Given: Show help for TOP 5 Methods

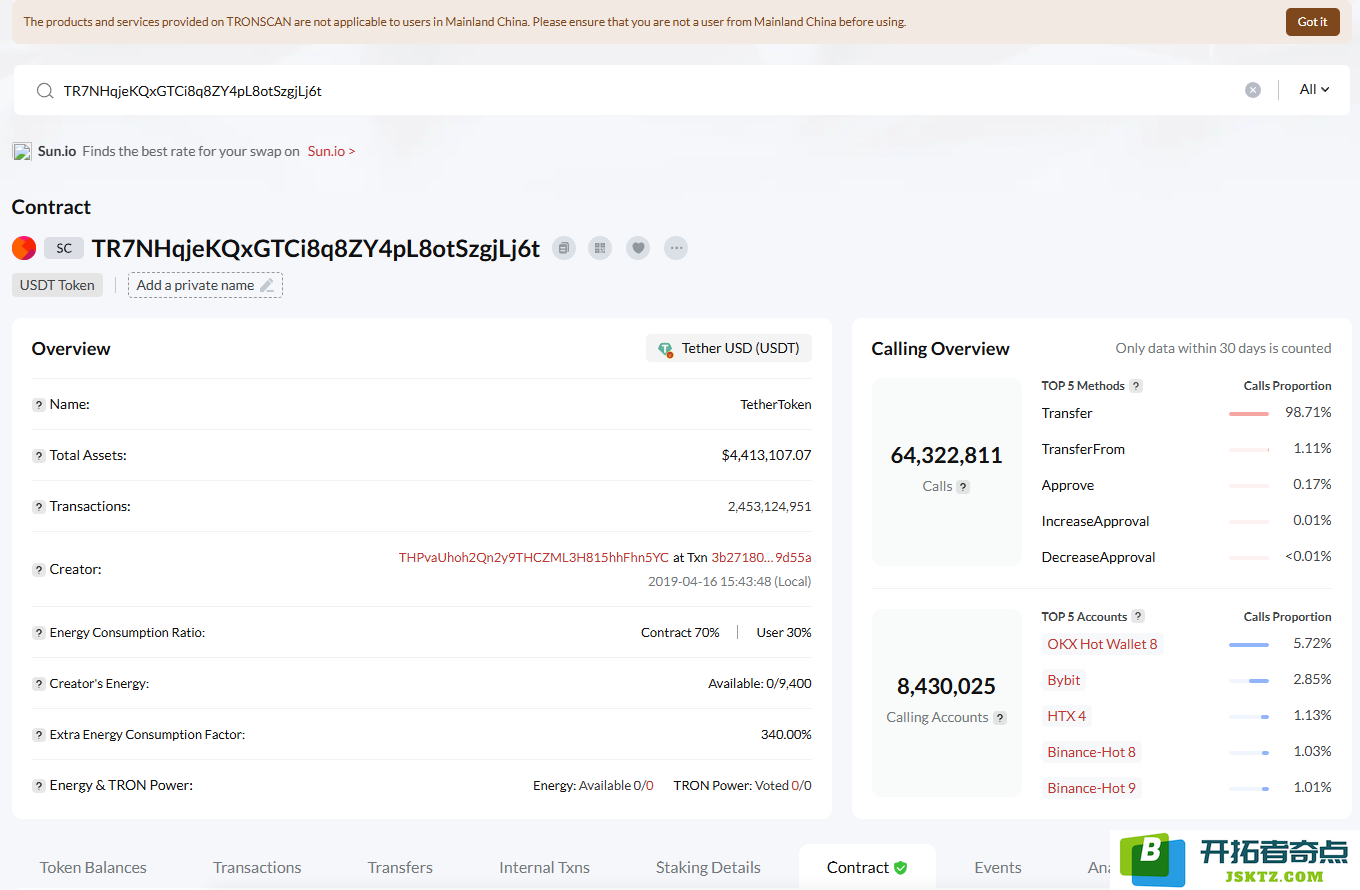Looking at the screenshot, I should pos(1136,386).
